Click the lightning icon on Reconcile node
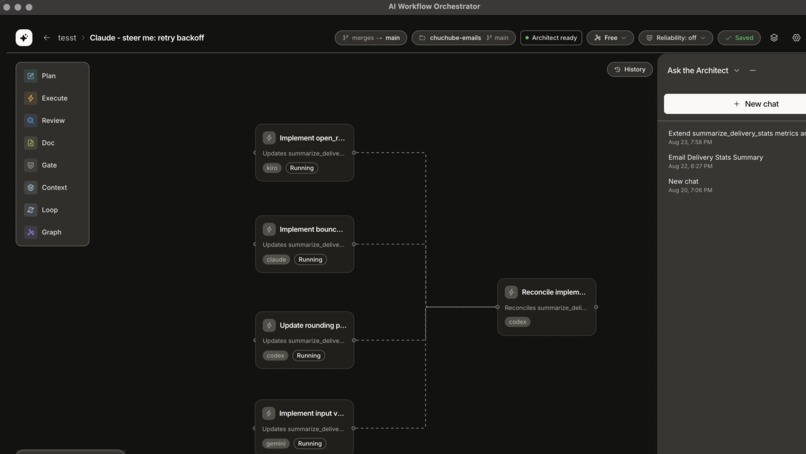This screenshot has height=454, width=806. (x=511, y=292)
